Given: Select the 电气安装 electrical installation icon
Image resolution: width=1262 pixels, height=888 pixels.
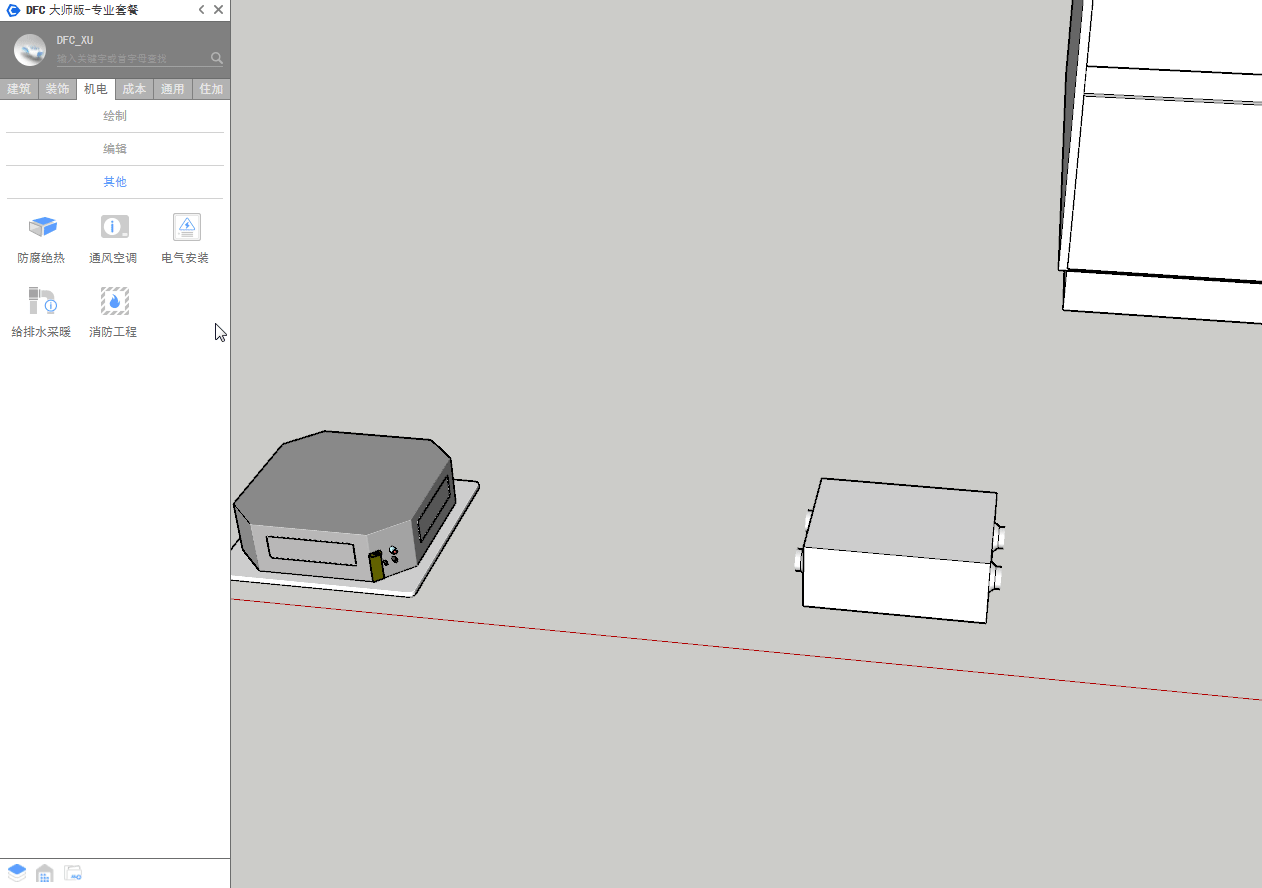Looking at the screenshot, I should pyautogui.click(x=186, y=228).
